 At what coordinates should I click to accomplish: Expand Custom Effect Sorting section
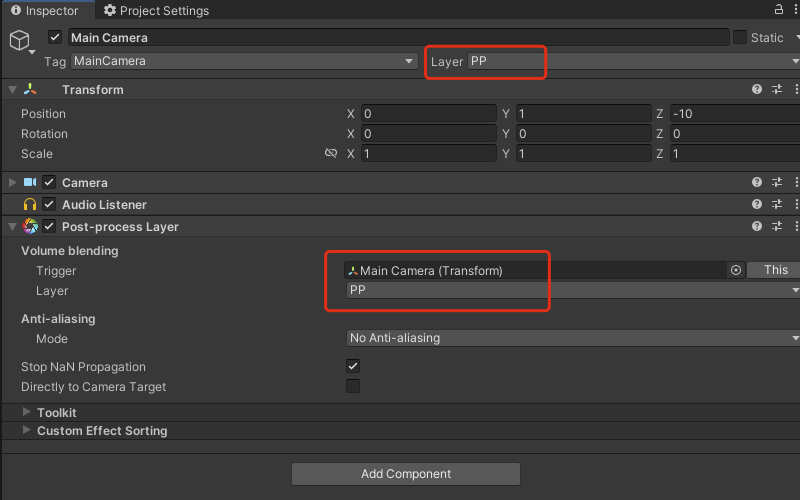click(27, 430)
